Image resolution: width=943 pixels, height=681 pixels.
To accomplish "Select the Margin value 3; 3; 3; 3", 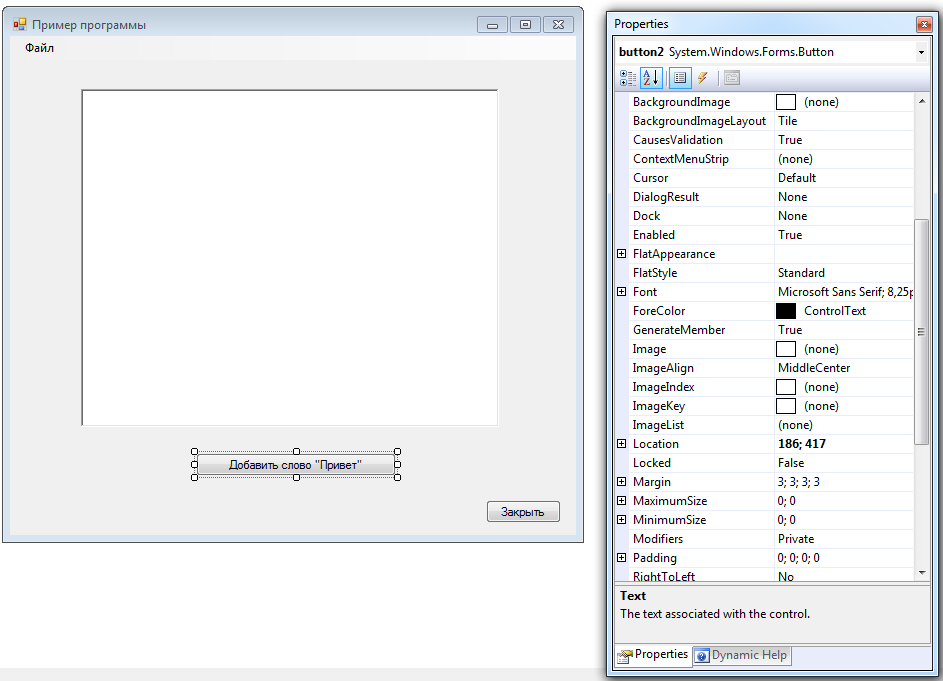I will click(x=798, y=482).
